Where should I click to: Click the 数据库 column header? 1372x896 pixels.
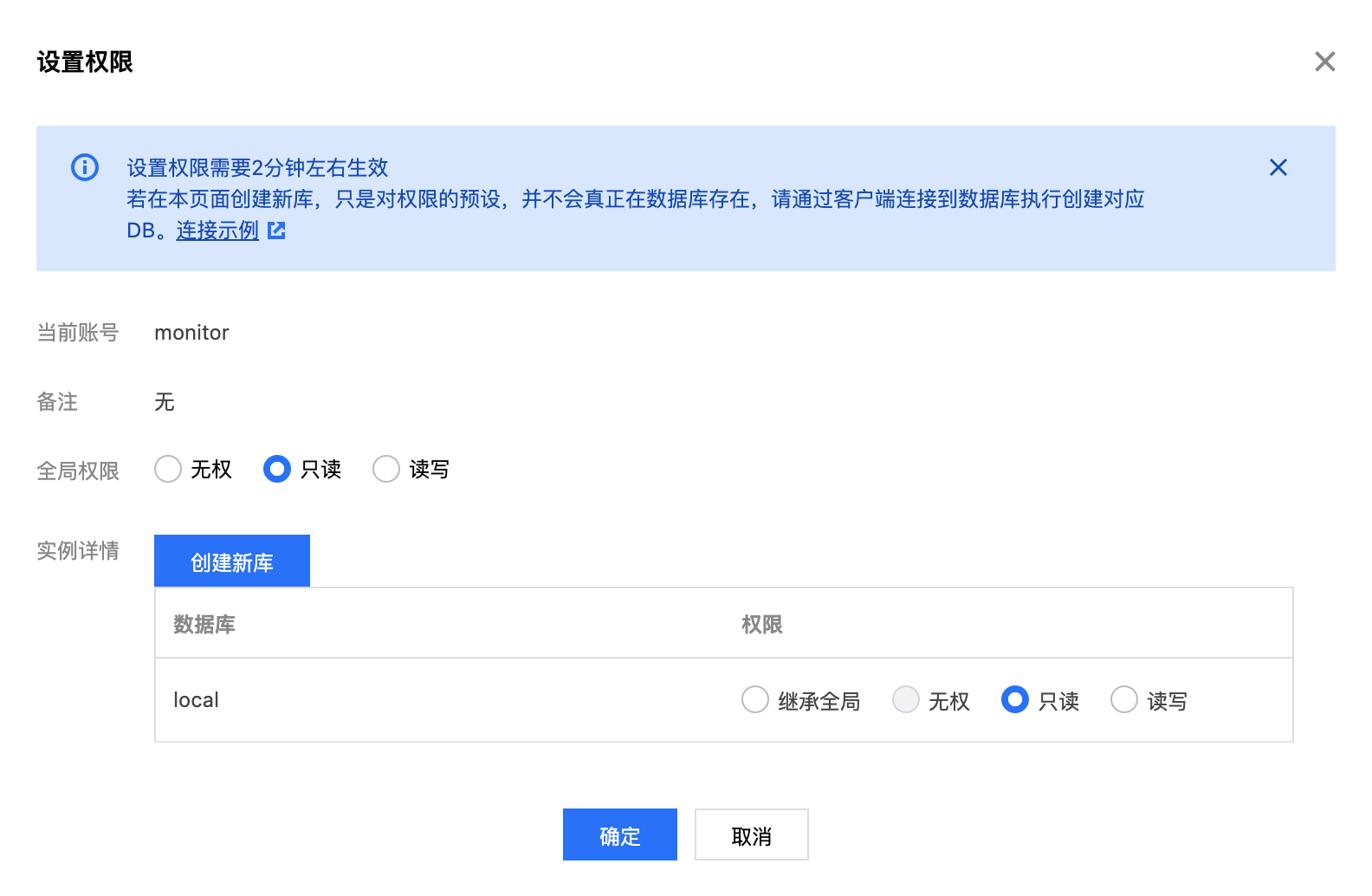[204, 624]
